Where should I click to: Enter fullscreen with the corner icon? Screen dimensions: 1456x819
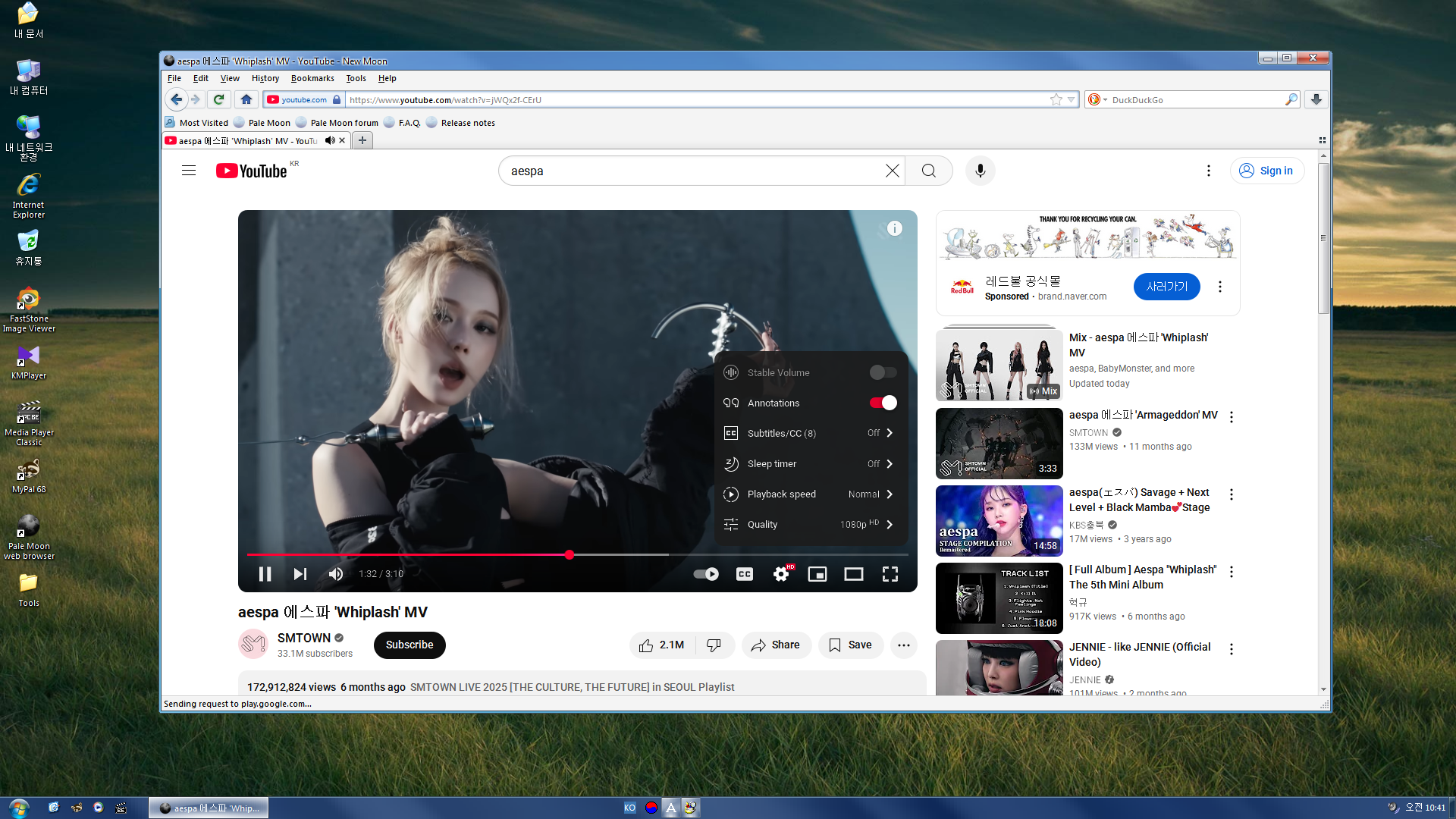coord(890,574)
